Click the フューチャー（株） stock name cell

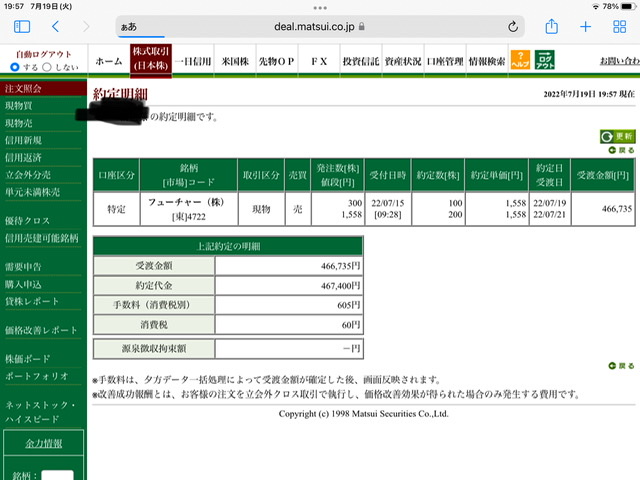(x=186, y=202)
